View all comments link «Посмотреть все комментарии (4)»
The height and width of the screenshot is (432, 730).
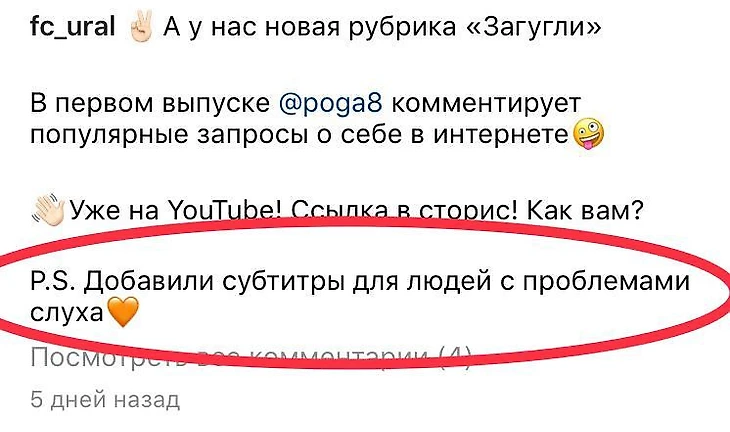(251, 358)
